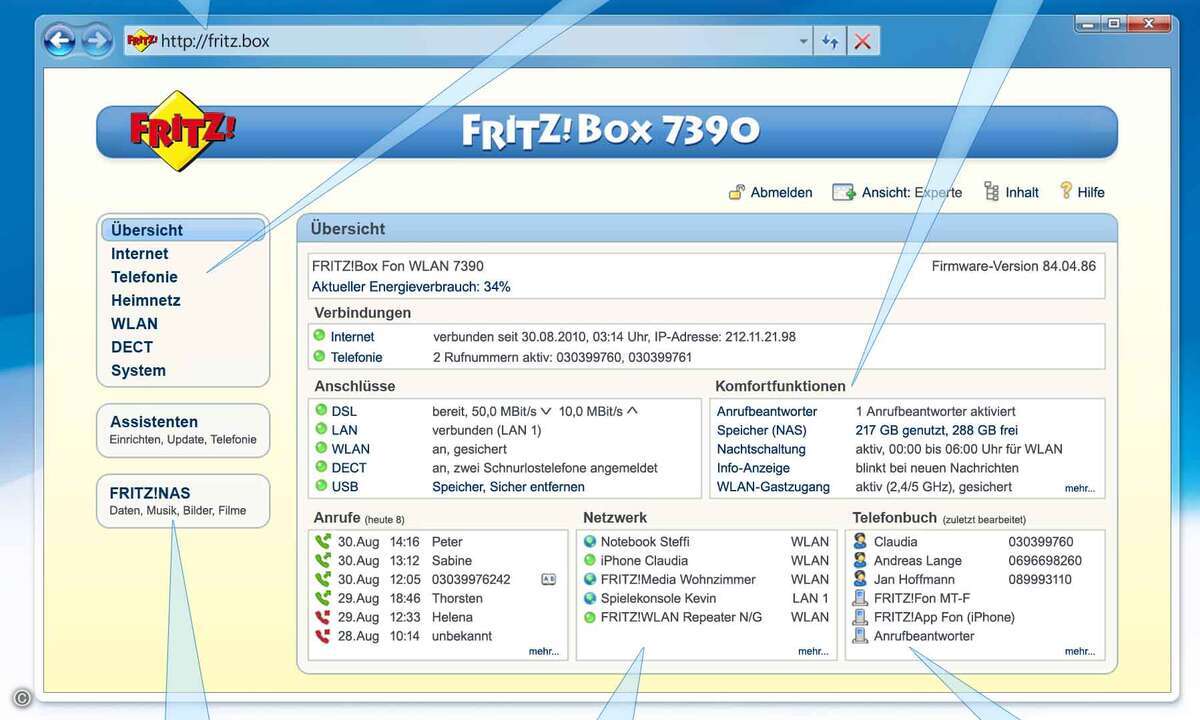Click mehr... in the Anrufe box
The height and width of the screenshot is (720, 1200).
pos(544,651)
